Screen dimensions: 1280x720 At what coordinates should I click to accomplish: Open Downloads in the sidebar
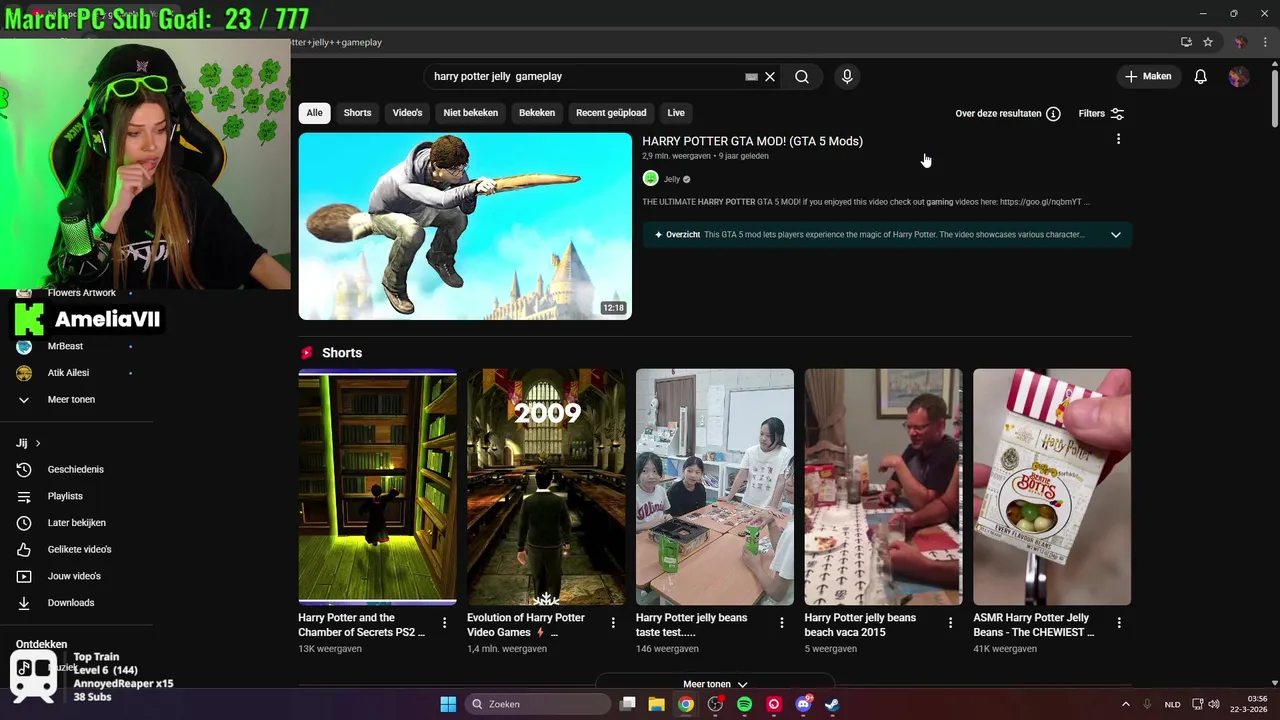[71, 603]
